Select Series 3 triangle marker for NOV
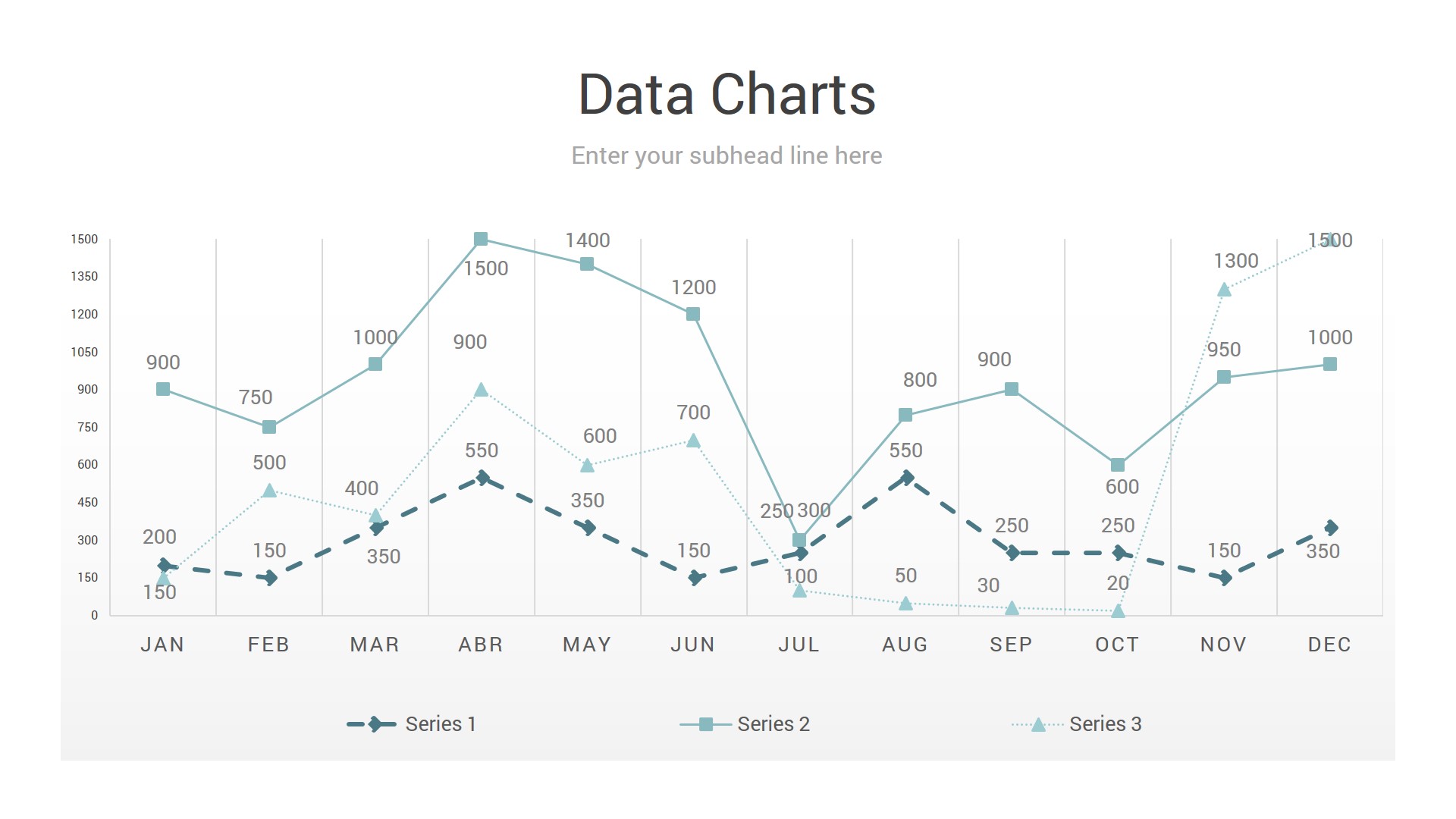1456x819 pixels. [x=1224, y=290]
